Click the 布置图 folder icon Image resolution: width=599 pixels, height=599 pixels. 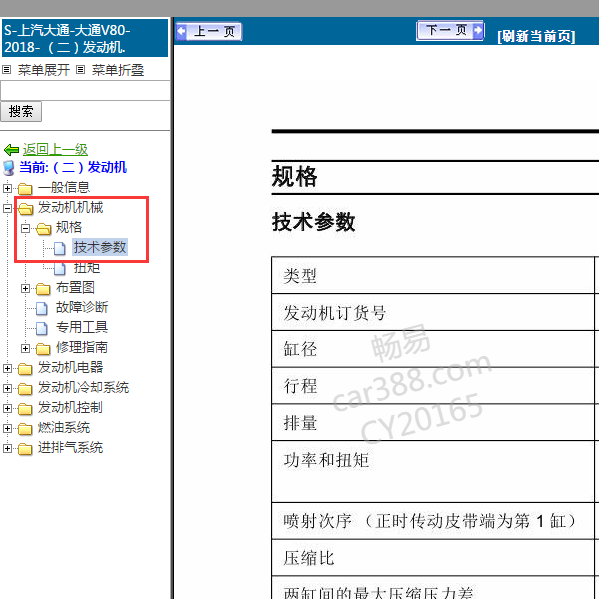click(x=43, y=289)
